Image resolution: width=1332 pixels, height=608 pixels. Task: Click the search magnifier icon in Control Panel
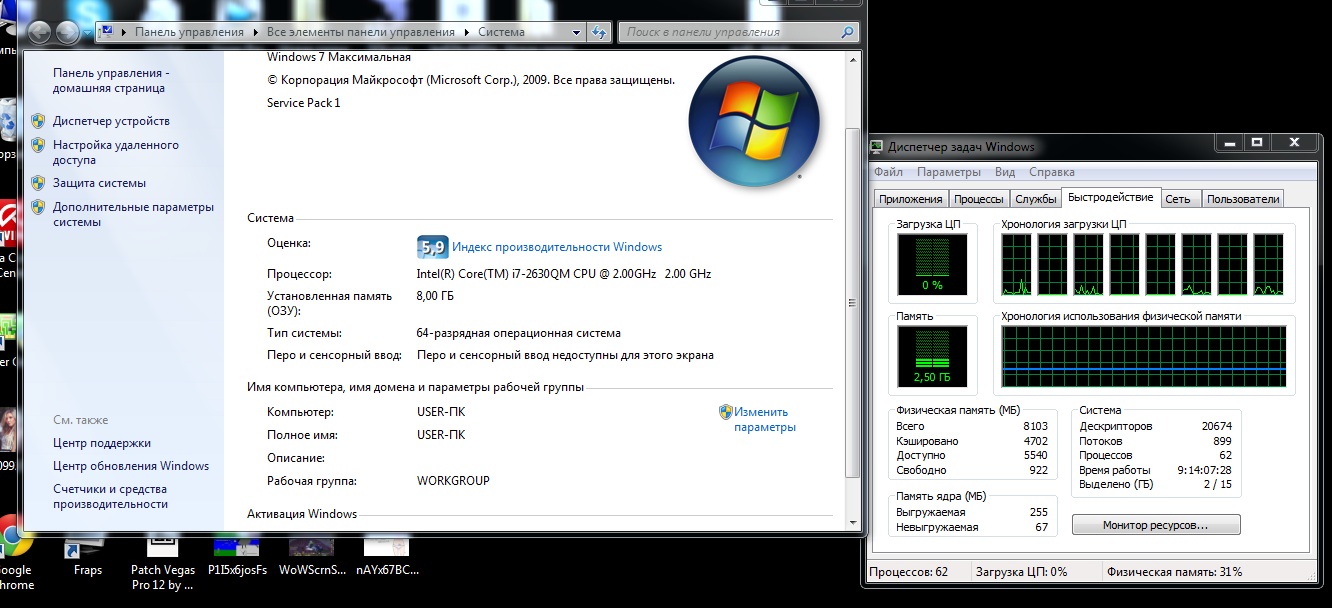847,32
